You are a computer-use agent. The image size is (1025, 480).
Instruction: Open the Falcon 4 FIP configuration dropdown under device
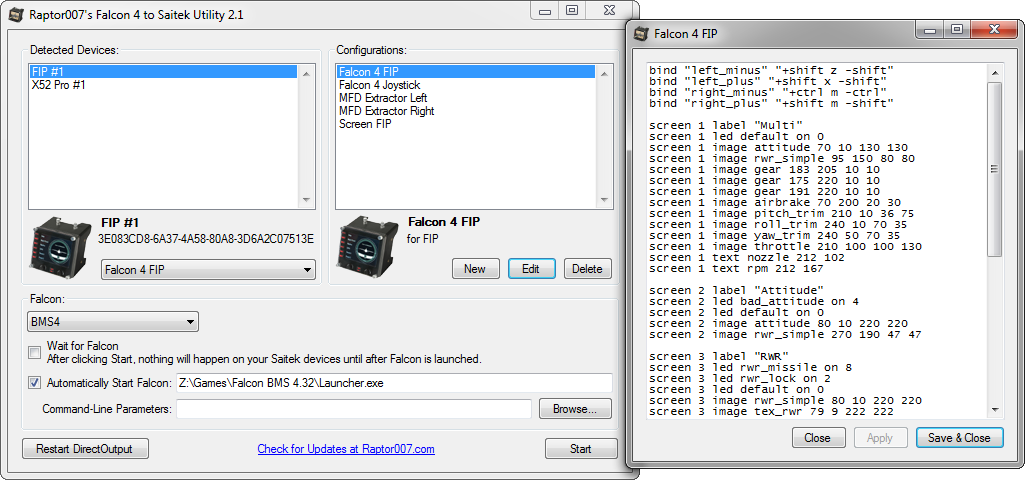(x=208, y=269)
